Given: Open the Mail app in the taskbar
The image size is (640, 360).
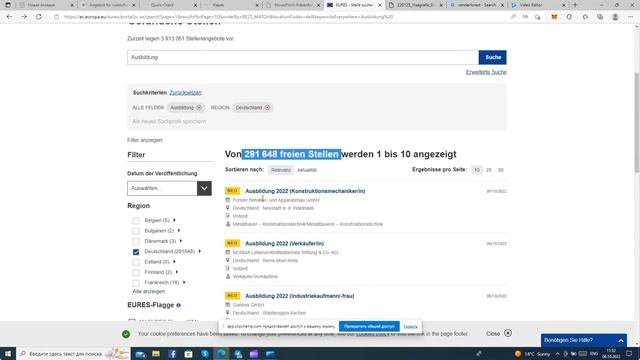Looking at the screenshot, I should (140, 354).
